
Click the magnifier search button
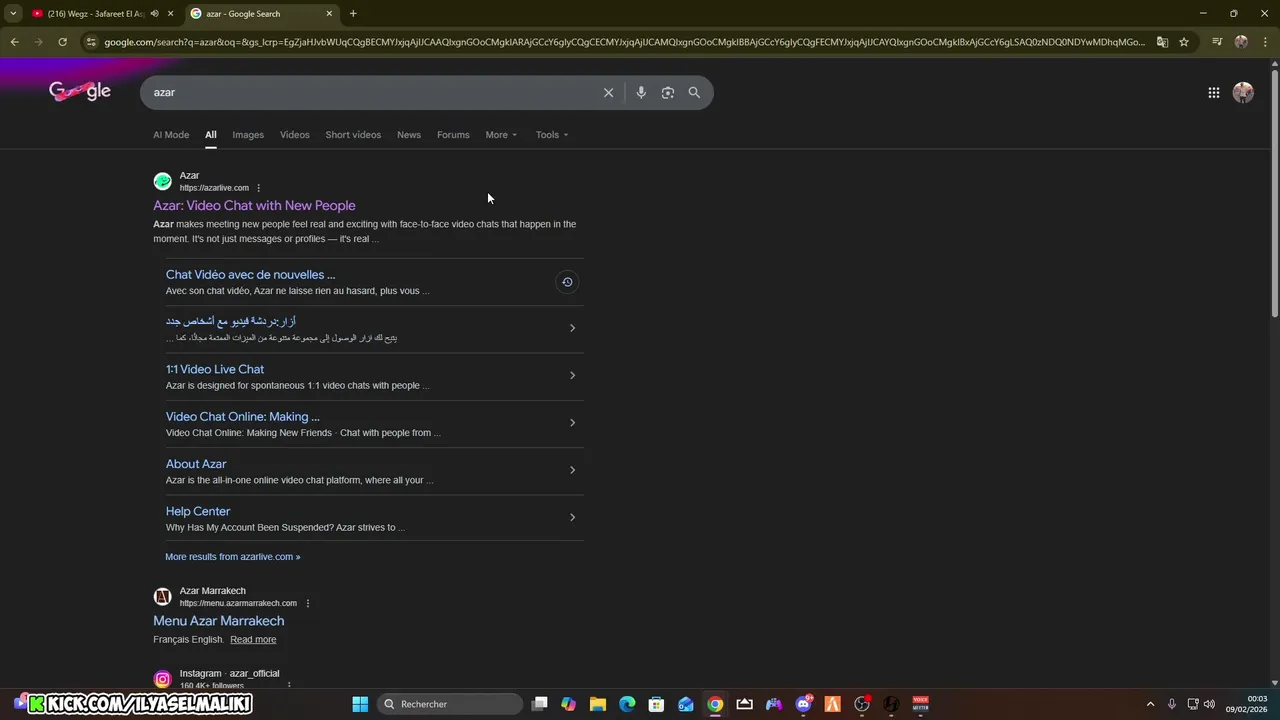click(x=694, y=92)
